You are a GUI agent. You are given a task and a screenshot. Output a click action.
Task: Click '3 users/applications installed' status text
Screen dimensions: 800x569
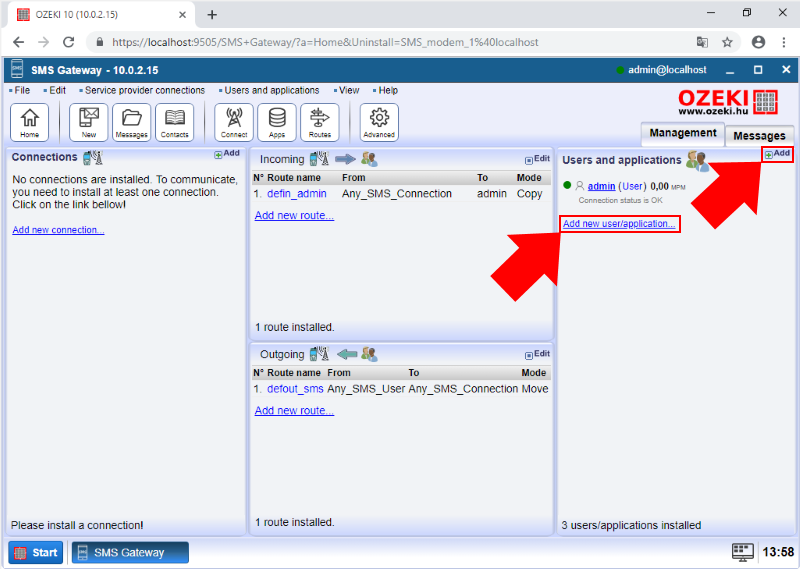pyautogui.click(x=631, y=525)
